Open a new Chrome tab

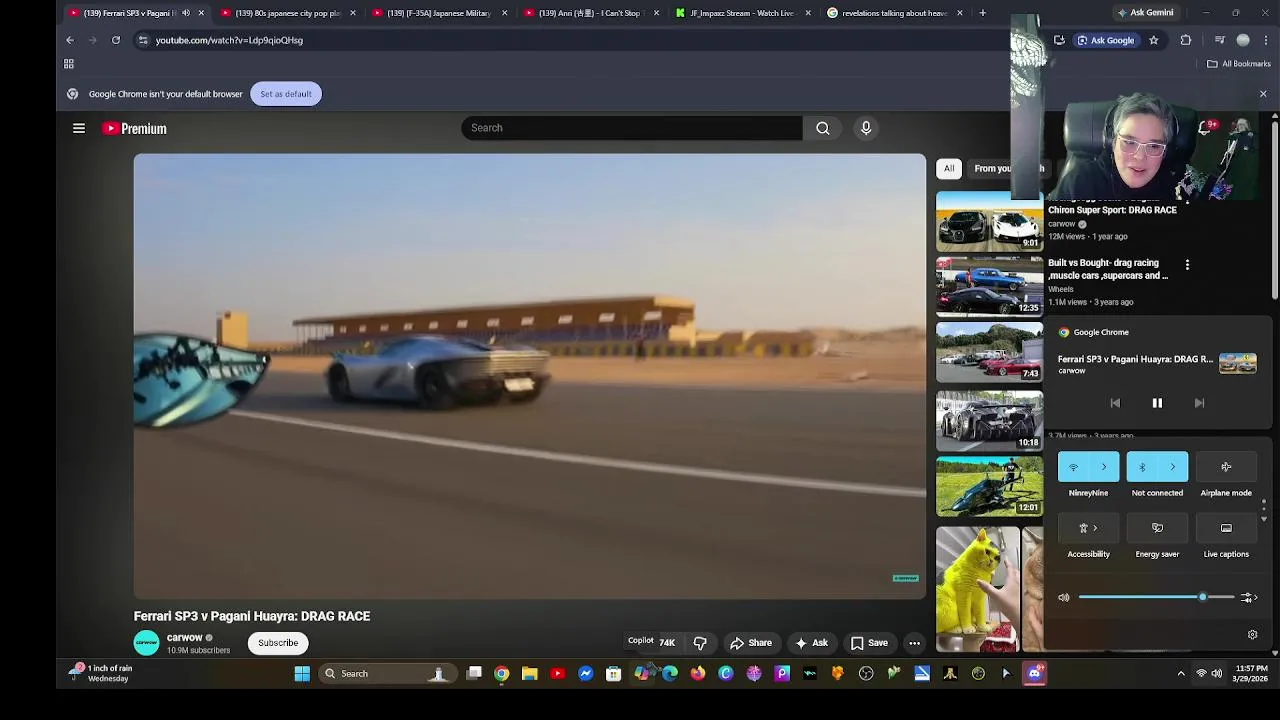click(x=983, y=13)
